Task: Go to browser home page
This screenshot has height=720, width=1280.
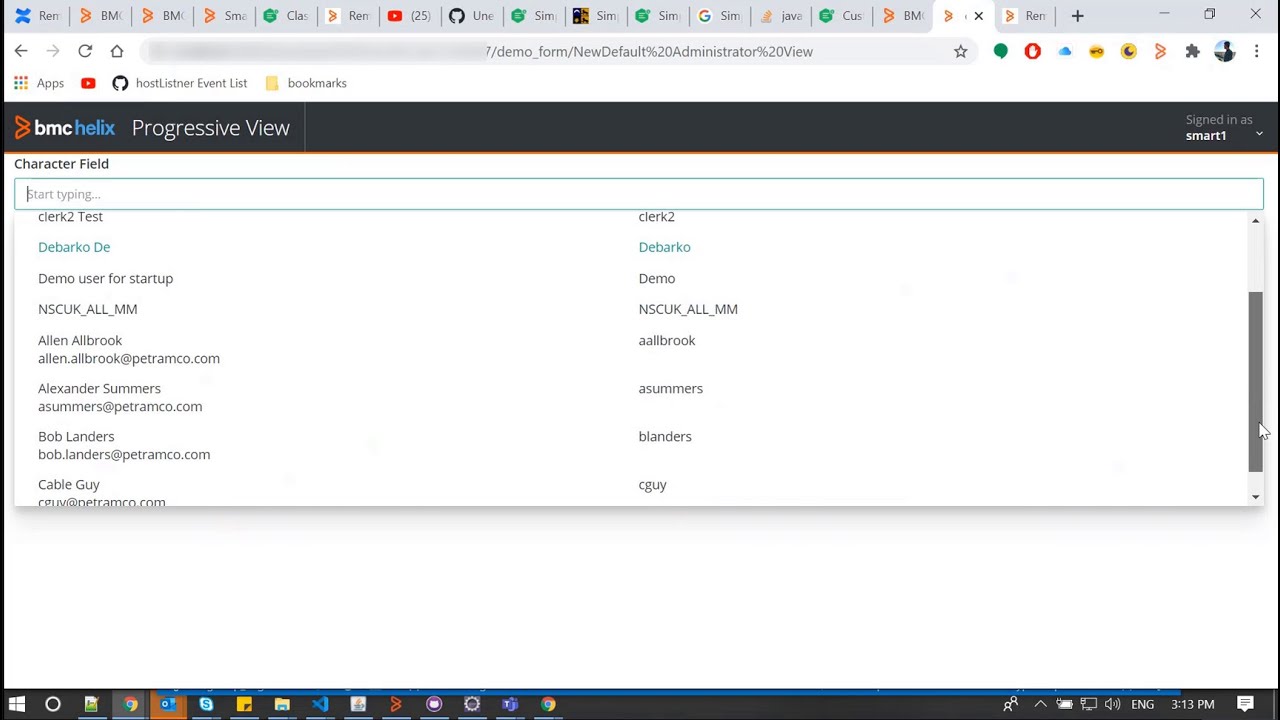Action: [x=117, y=51]
